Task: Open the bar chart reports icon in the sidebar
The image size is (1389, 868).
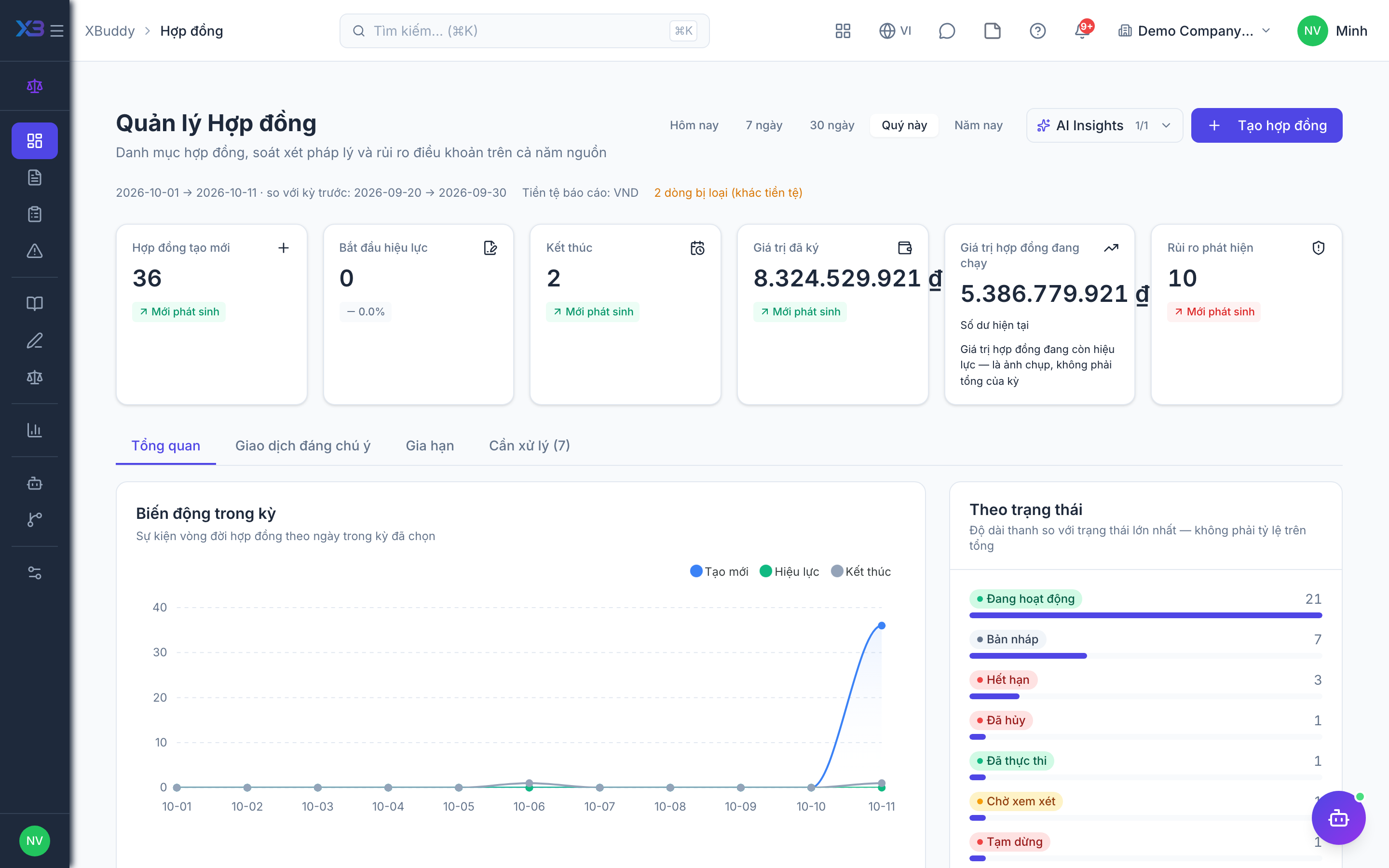Action: coord(34,430)
